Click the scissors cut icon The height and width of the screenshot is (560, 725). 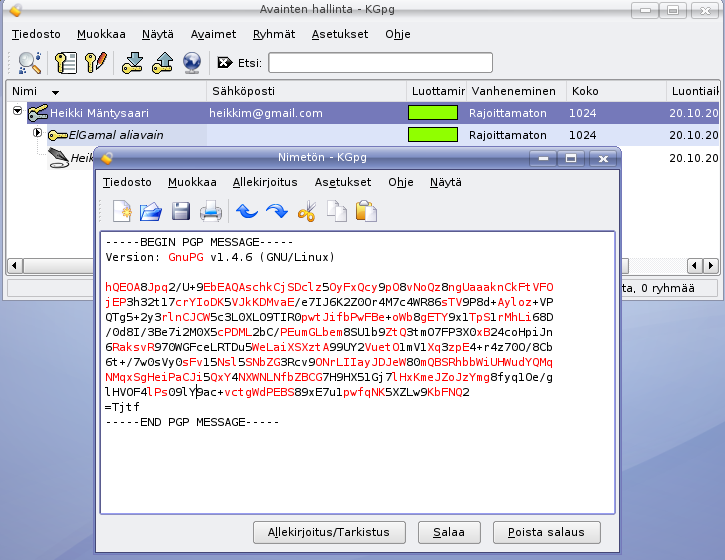point(307,211)
